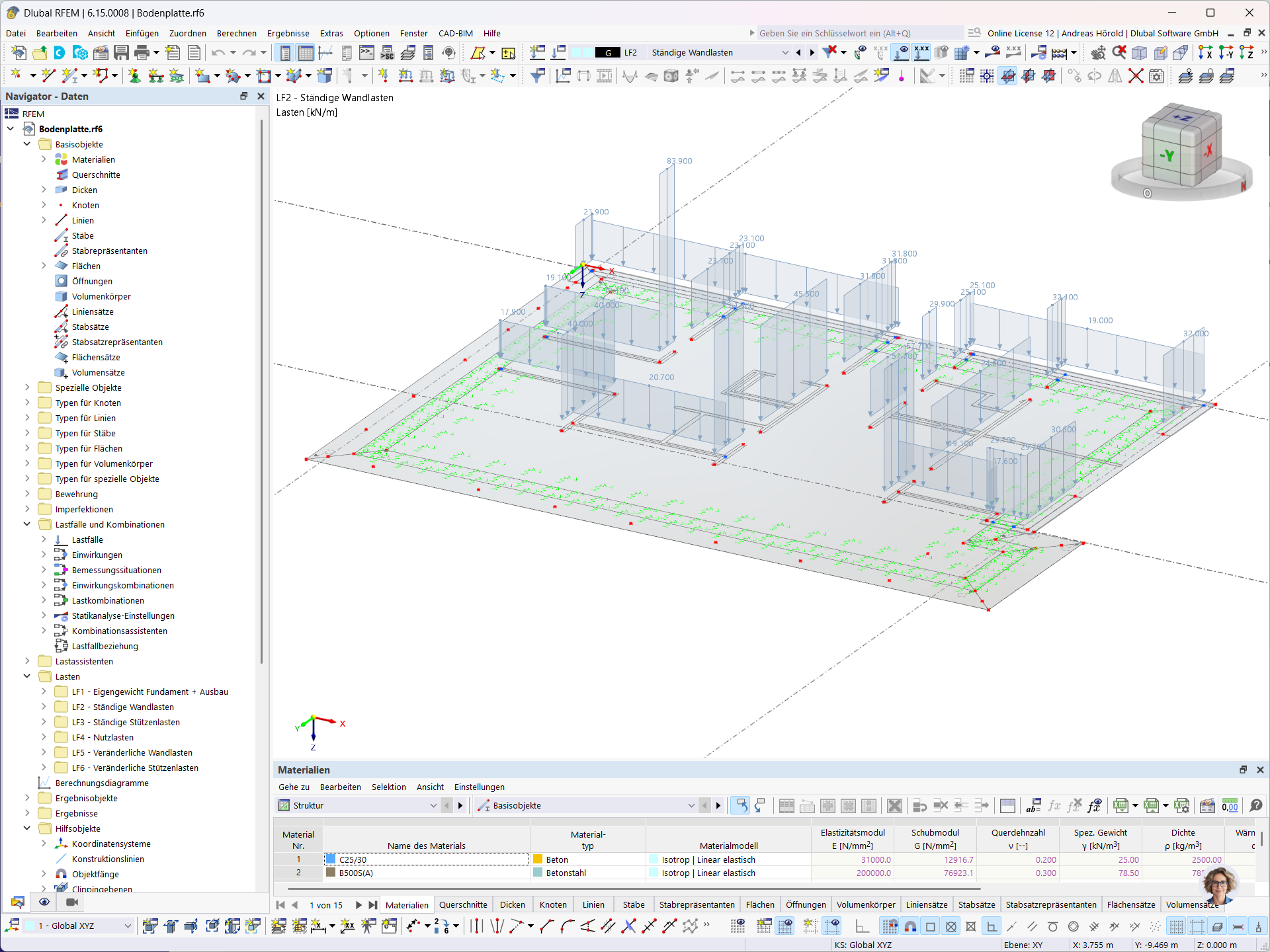Click the Excel export icon in table toolbar
This screenshot has height=952, width=1270.
1121,805
